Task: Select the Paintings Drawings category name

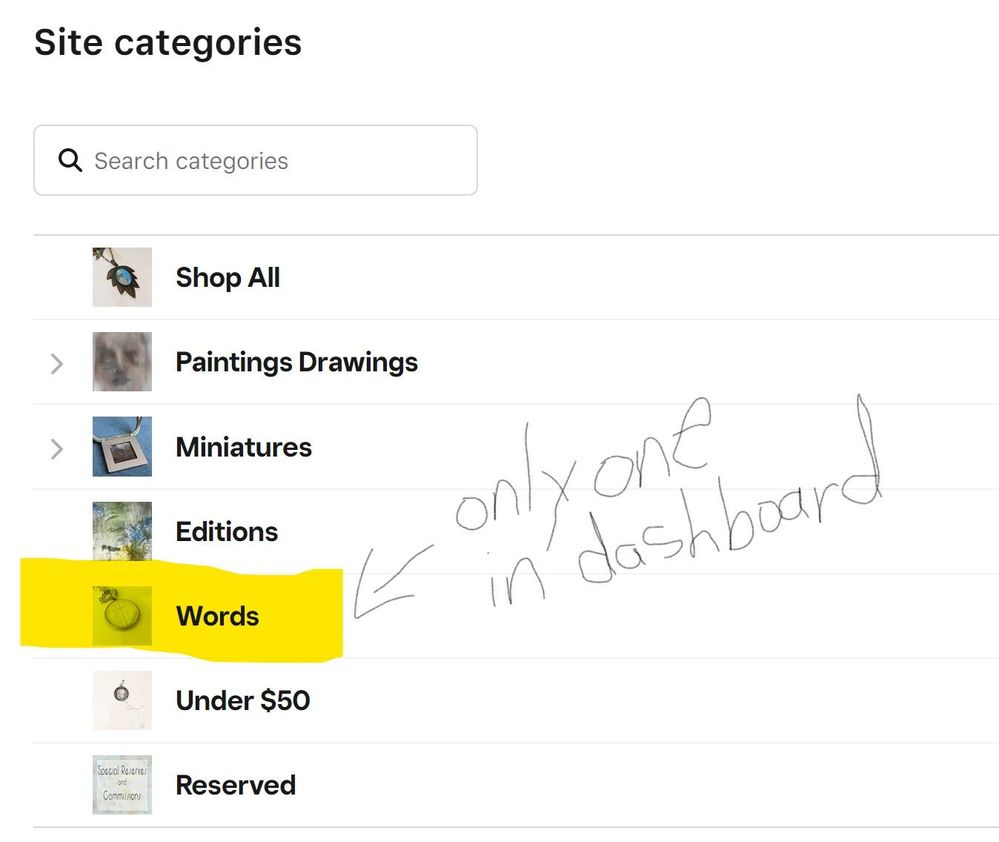Action: pyautogui.click(x=296, y=362)
